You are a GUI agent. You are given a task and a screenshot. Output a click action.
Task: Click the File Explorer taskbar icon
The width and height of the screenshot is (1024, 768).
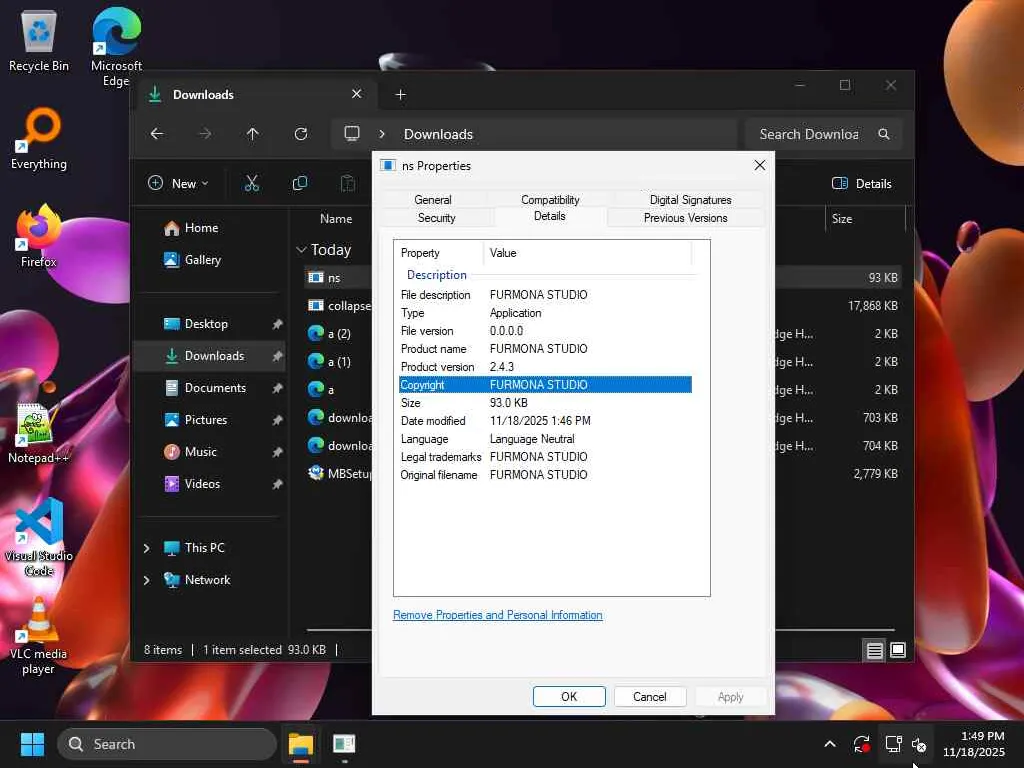coord(301,744)
